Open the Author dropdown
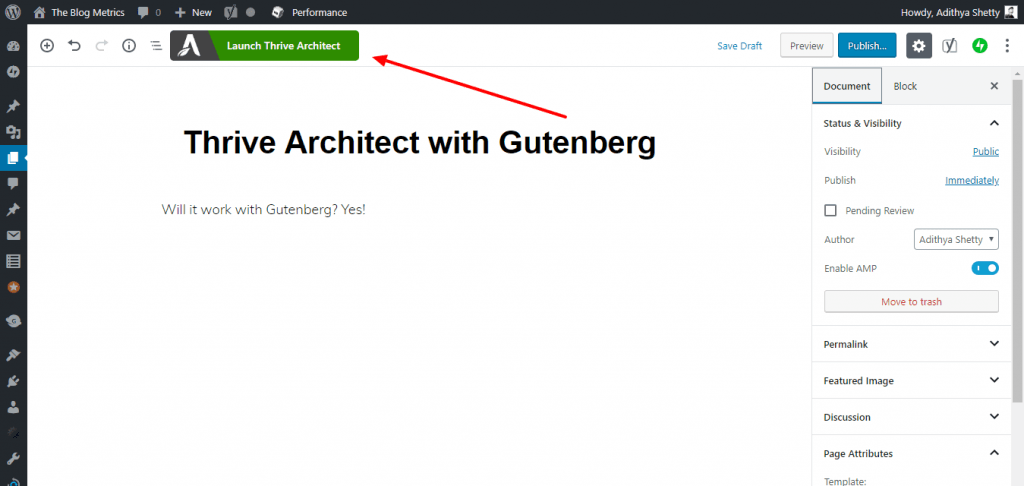 point(956,240)
